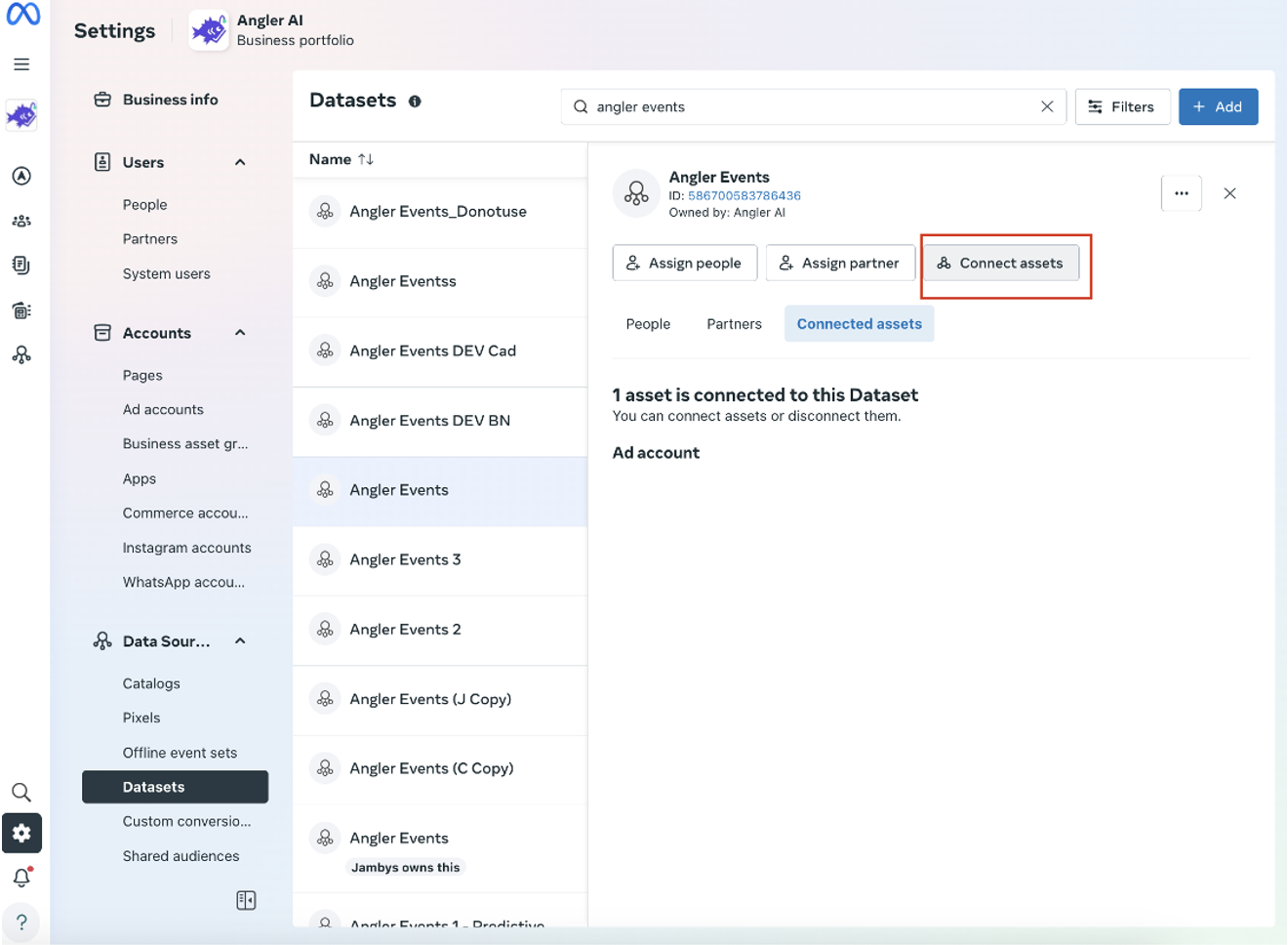
Task: Open the hamburger menu icon
Action: (21, 64)
